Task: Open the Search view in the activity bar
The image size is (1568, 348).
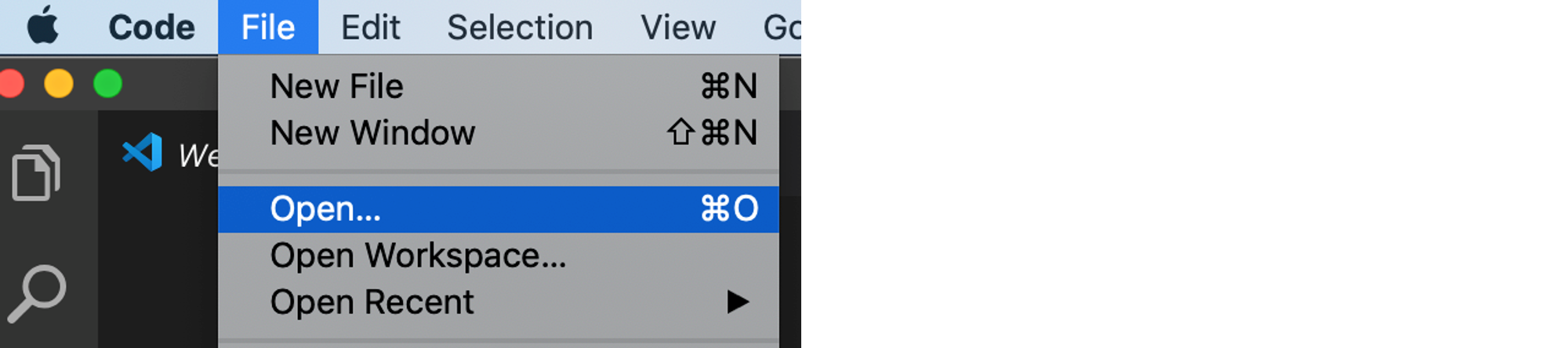Action: pos(37,294)
